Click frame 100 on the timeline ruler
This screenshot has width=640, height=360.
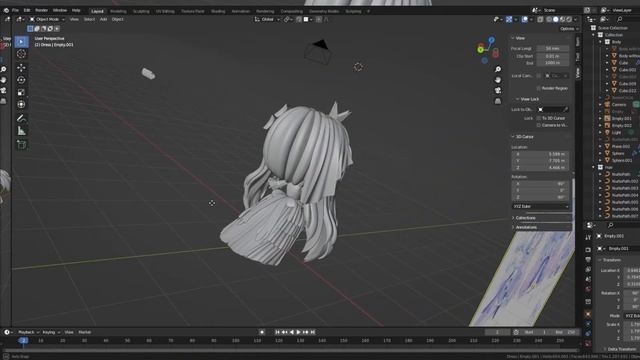(236, 340)
